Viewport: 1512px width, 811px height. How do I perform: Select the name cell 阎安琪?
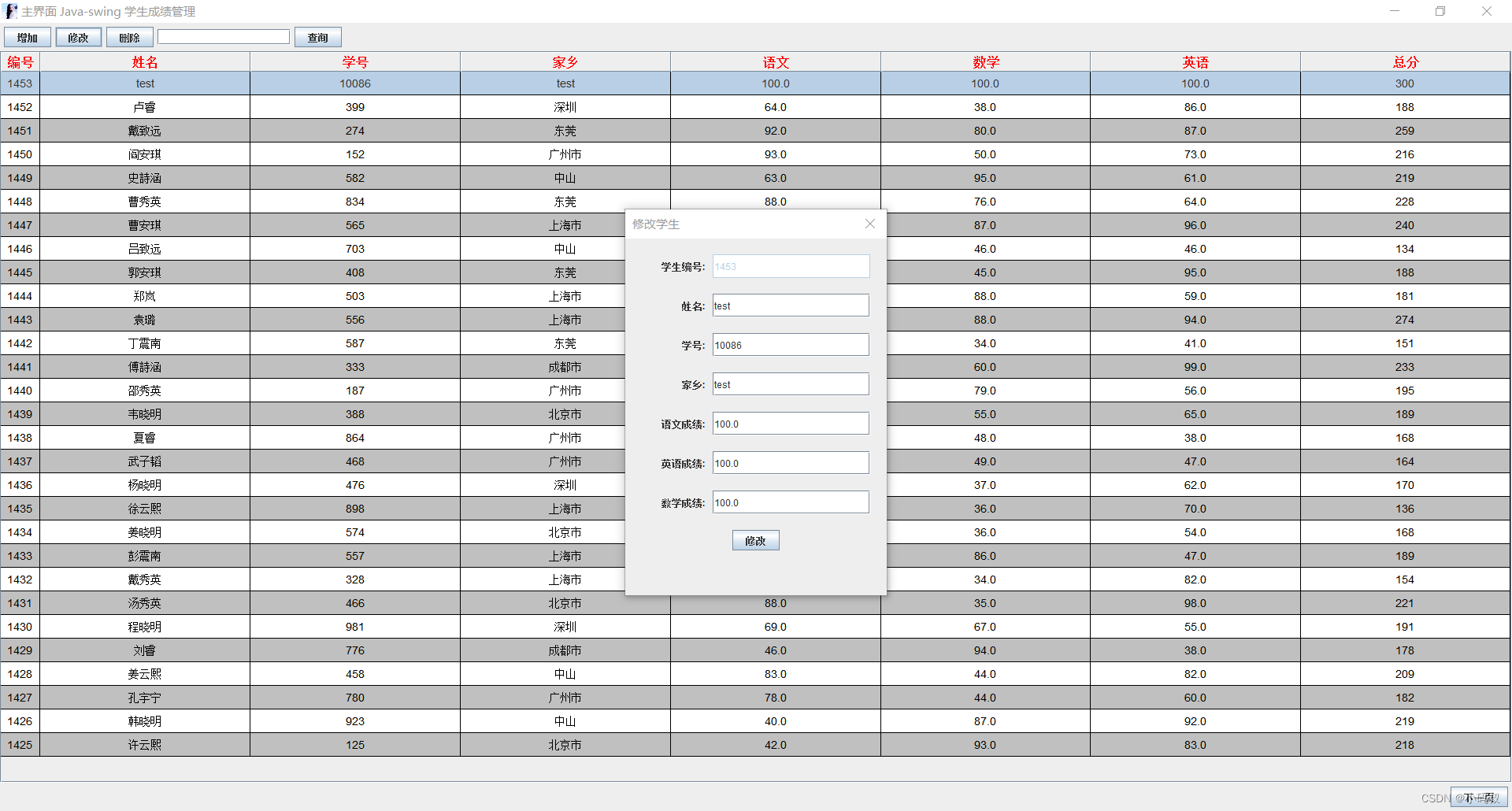click(145, 154)
